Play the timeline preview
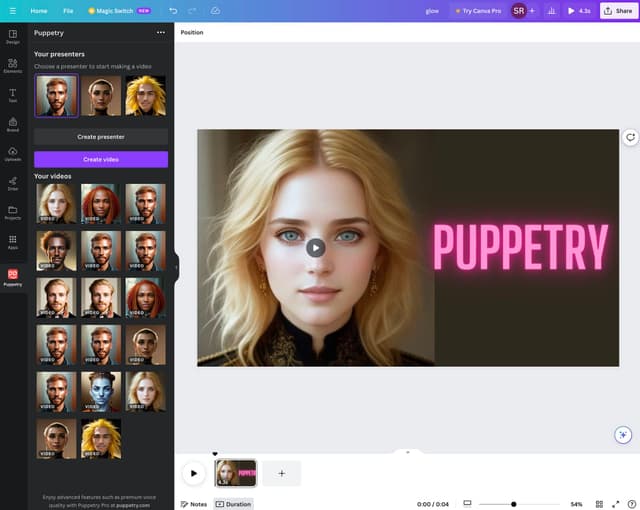The height and width of the screenshot is (510, 640). click(x=193, y=473)
